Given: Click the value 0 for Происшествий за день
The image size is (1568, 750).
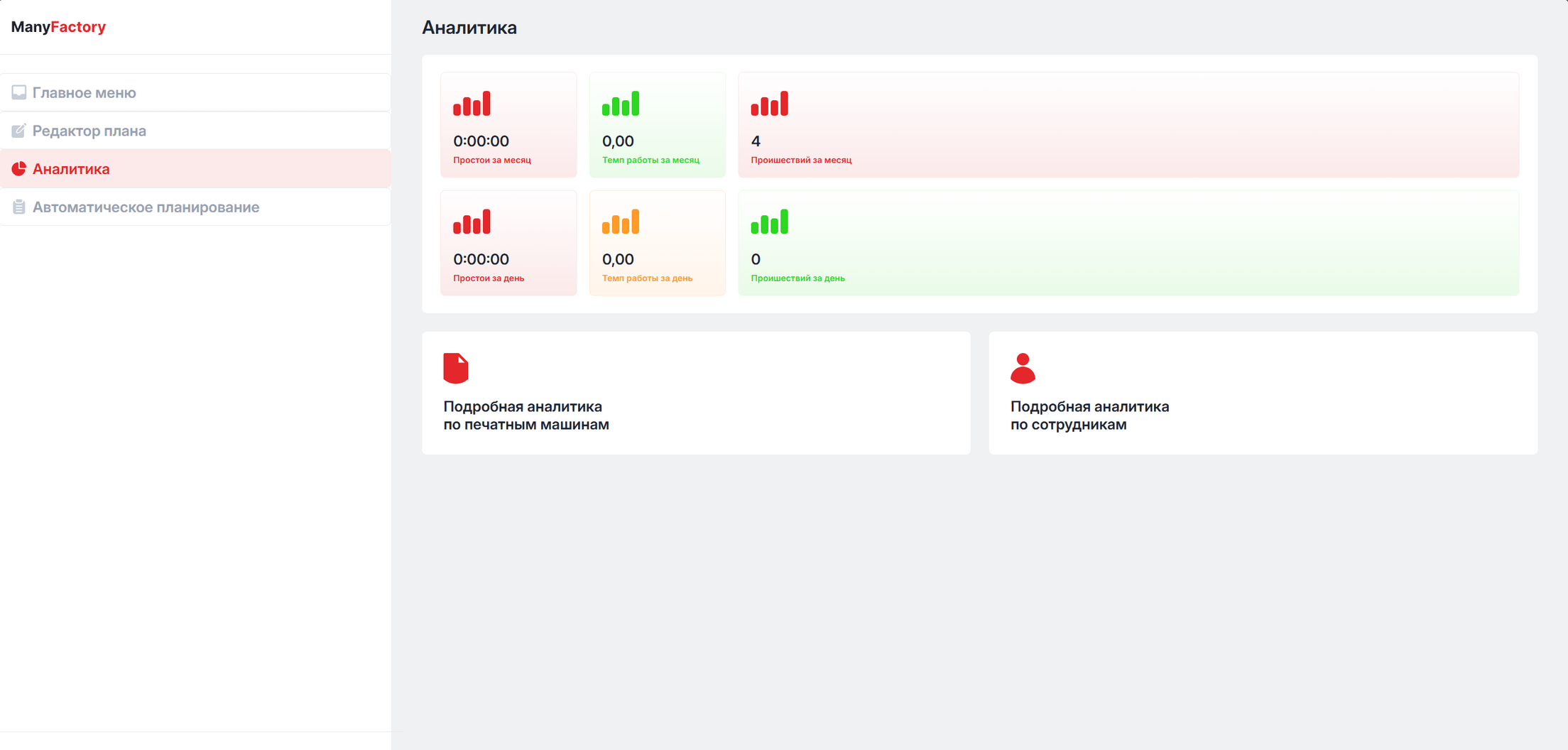Looking at the screenshot, I should pyautogui.click(x=756, y=259).
